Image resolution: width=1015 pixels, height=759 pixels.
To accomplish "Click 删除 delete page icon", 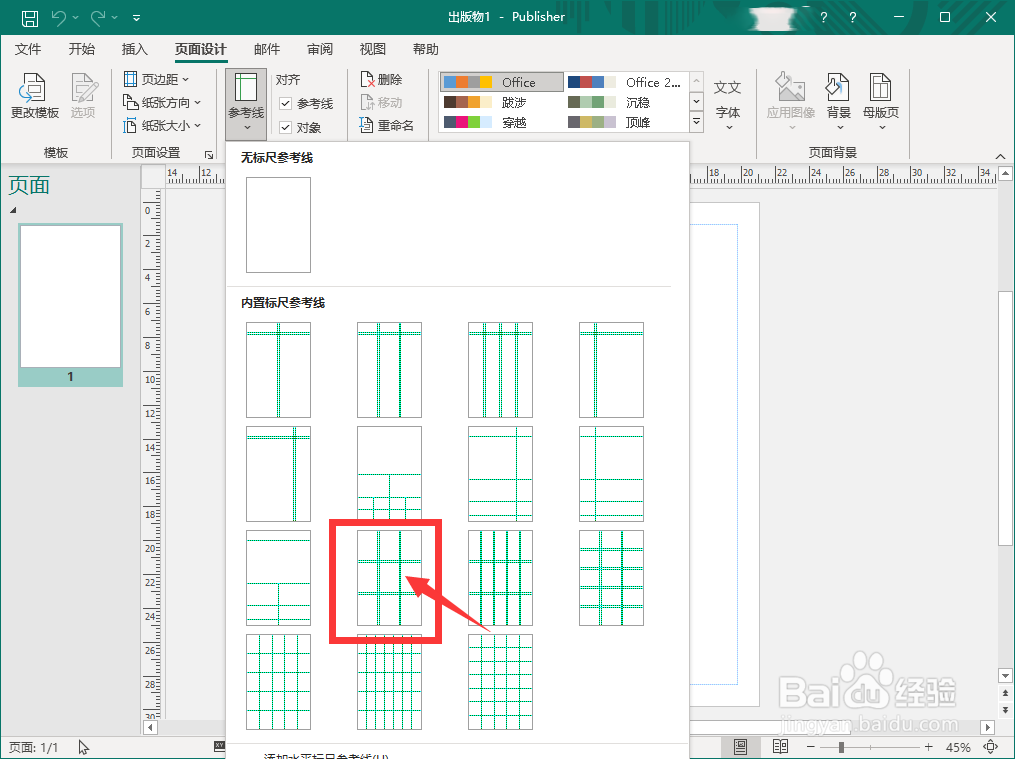I will tap(381, 80).
